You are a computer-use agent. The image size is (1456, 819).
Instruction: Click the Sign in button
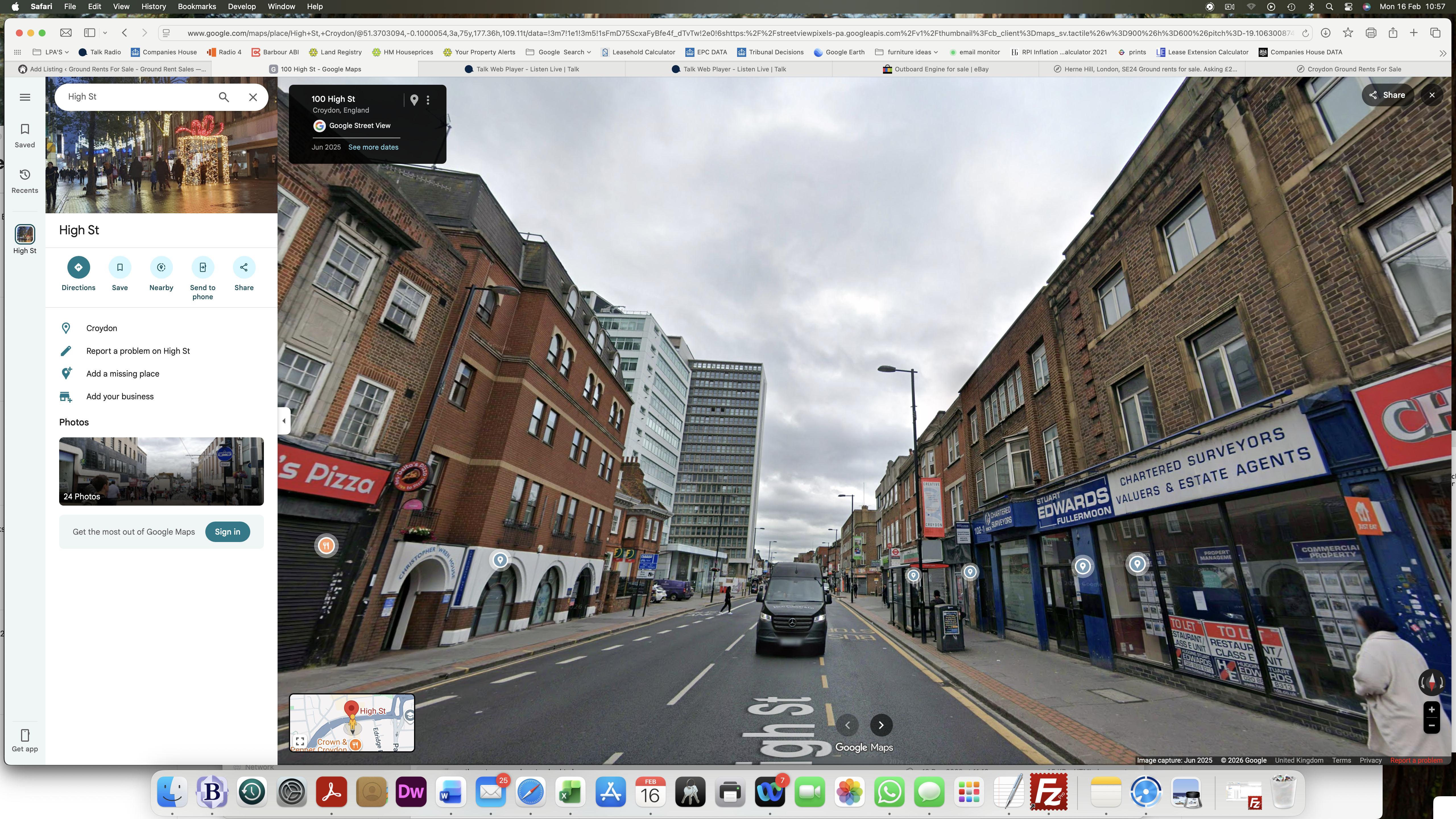tap(227, 531)
